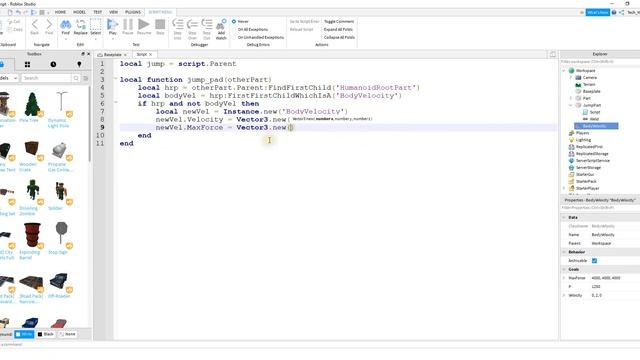Click the new file quick access icon
The height and width of the screenshot is (360, 640).
10,13
